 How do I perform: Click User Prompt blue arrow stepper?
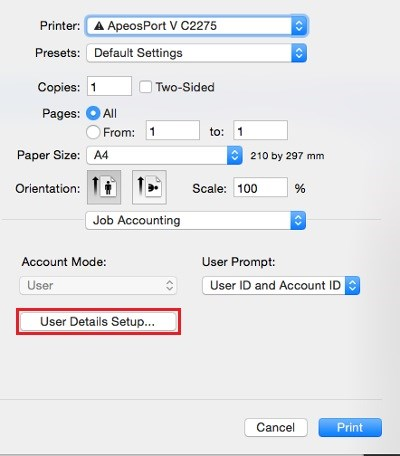[x=352, y=285]
